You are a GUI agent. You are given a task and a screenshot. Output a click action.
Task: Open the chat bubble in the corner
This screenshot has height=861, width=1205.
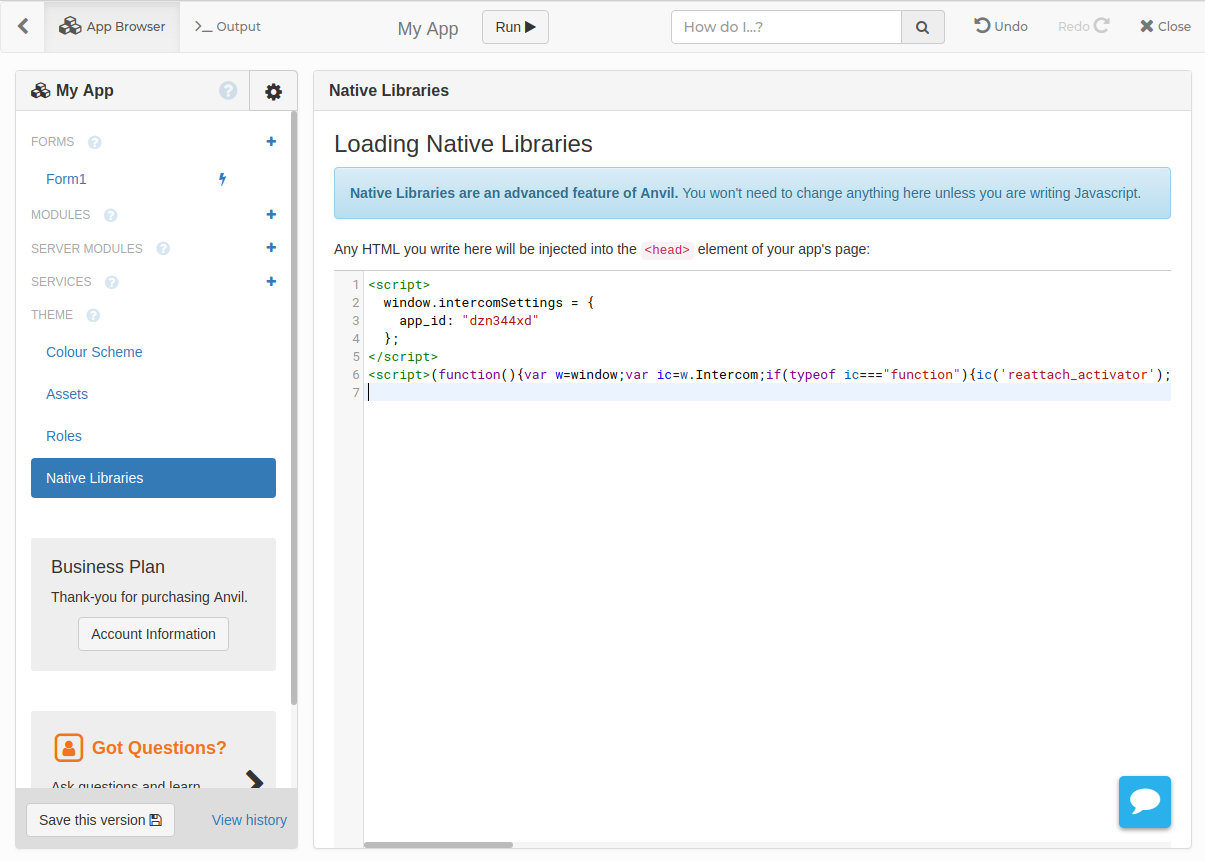[x=1144, y=801]
